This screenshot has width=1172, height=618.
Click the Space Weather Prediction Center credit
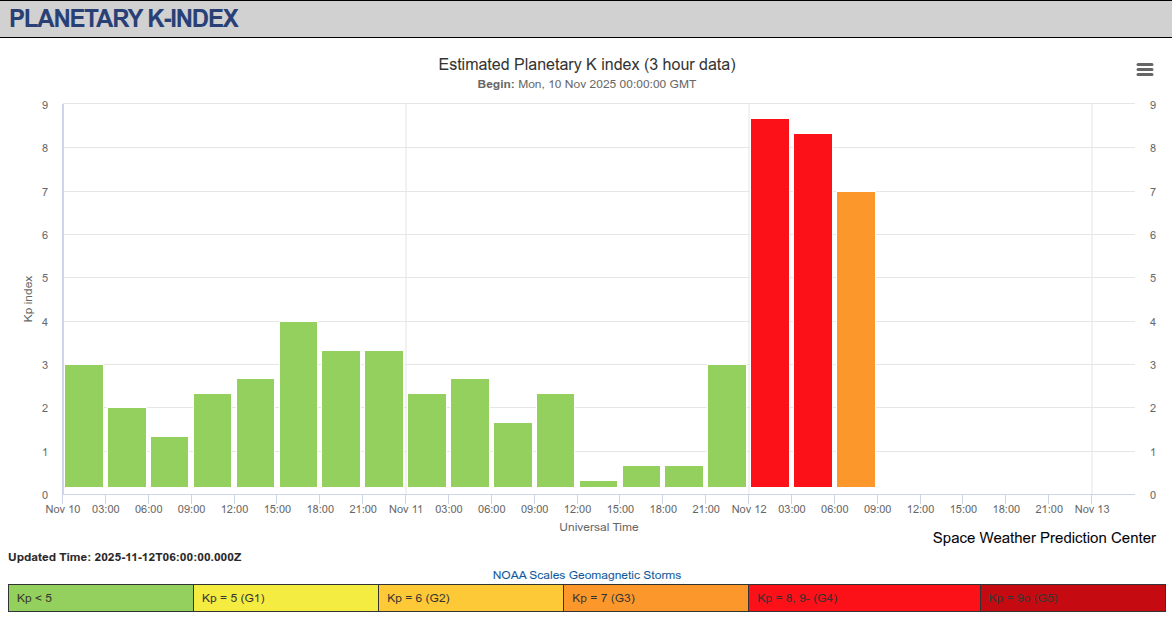pyautogui.click(x=1044, y=538)
